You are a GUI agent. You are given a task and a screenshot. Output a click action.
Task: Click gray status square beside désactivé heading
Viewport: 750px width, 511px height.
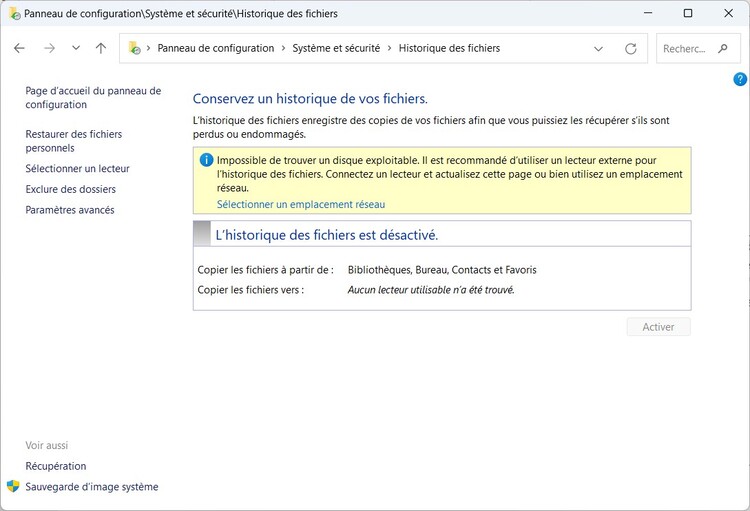tap(202, 233)
